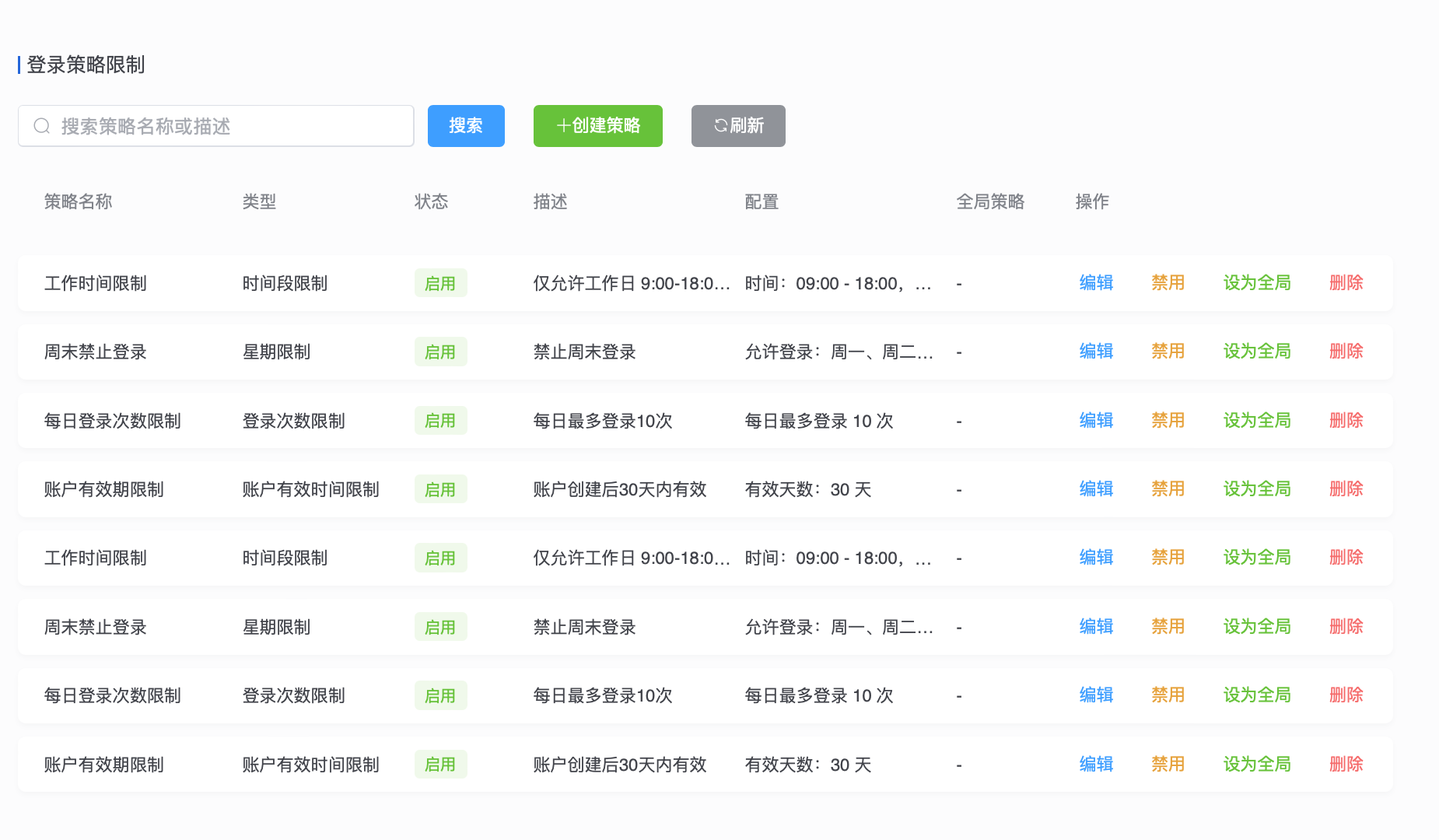This screenshot has height=840, width=1439.
Task: Set the first 每日登录次数限制 policy as global
Action: click(1256, 421)
